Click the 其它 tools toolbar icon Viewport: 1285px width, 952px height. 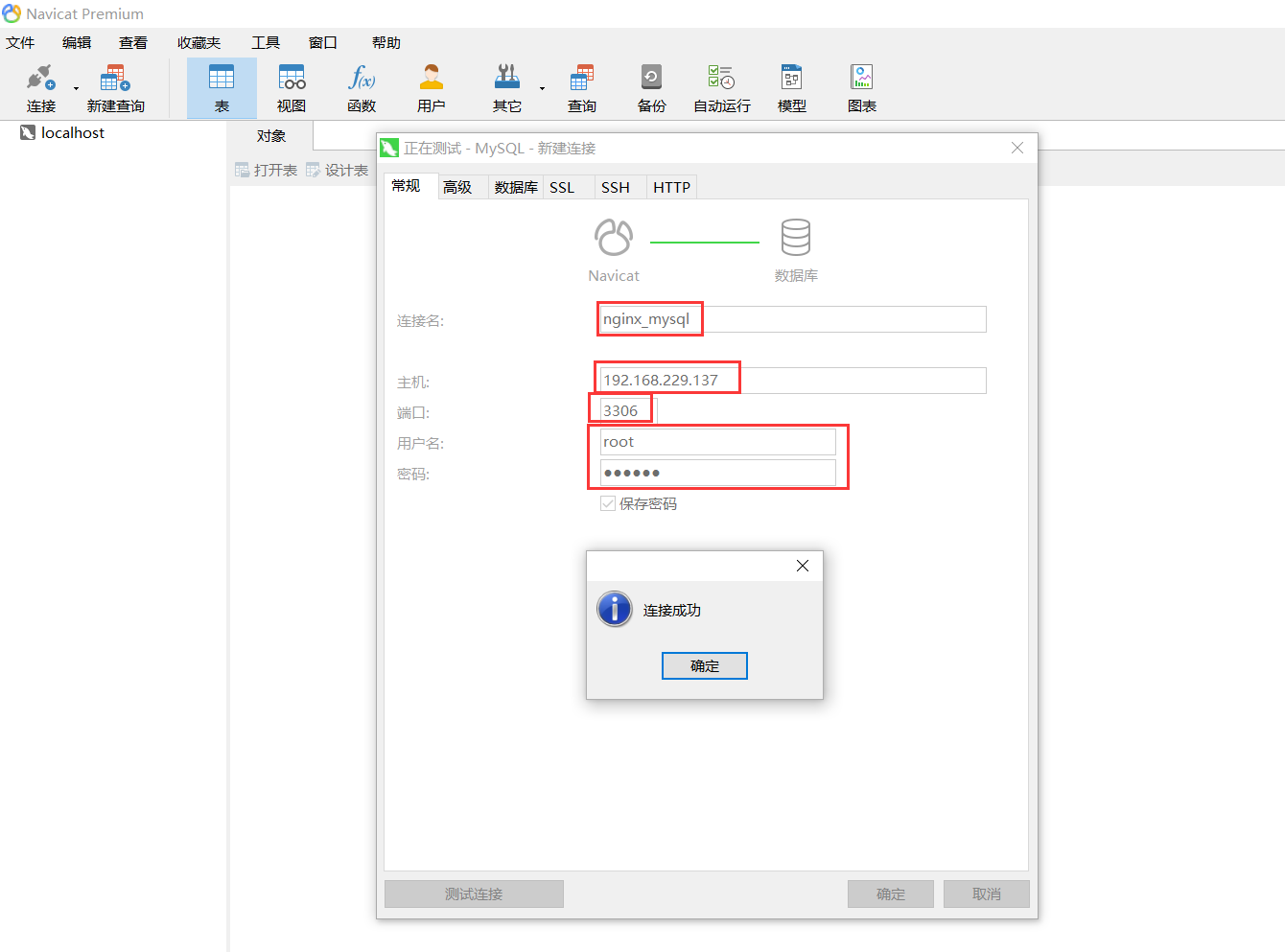tap(507, 87)
